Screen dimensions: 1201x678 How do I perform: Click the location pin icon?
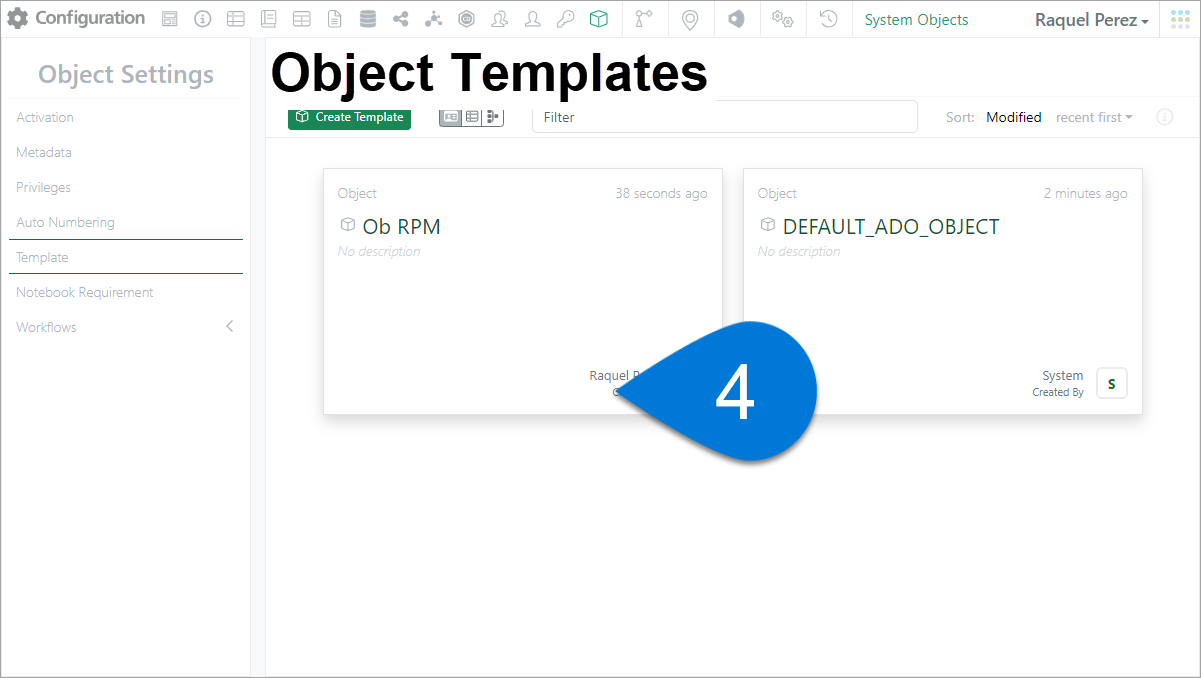(x=689, y=19)
